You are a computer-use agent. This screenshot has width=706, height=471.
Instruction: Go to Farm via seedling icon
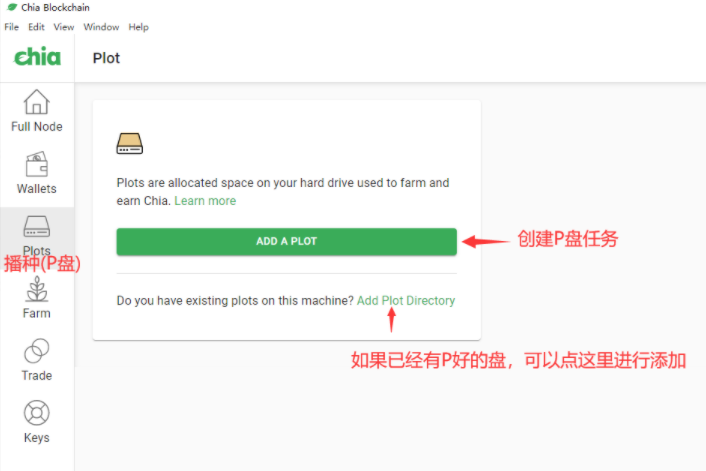coord(37,290)
